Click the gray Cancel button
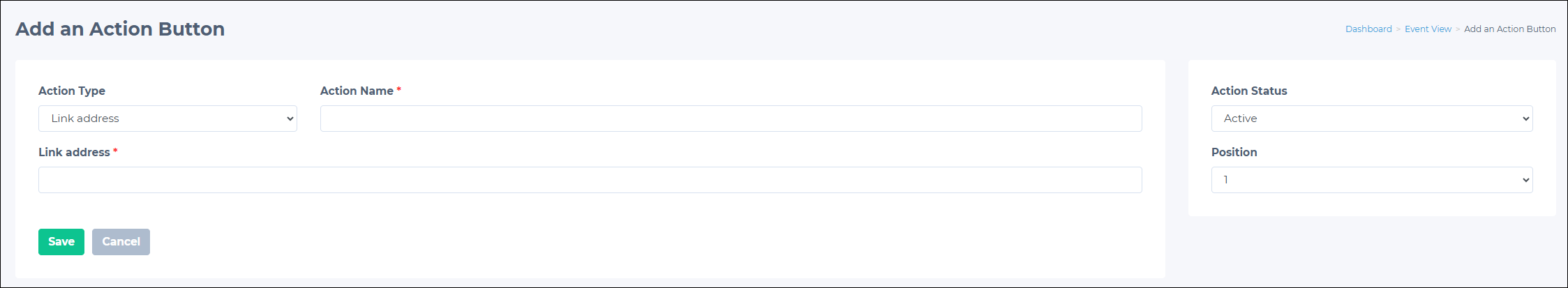Image resolution: width=1568 pixels, height=288 pixels. (x=121, y=242)
